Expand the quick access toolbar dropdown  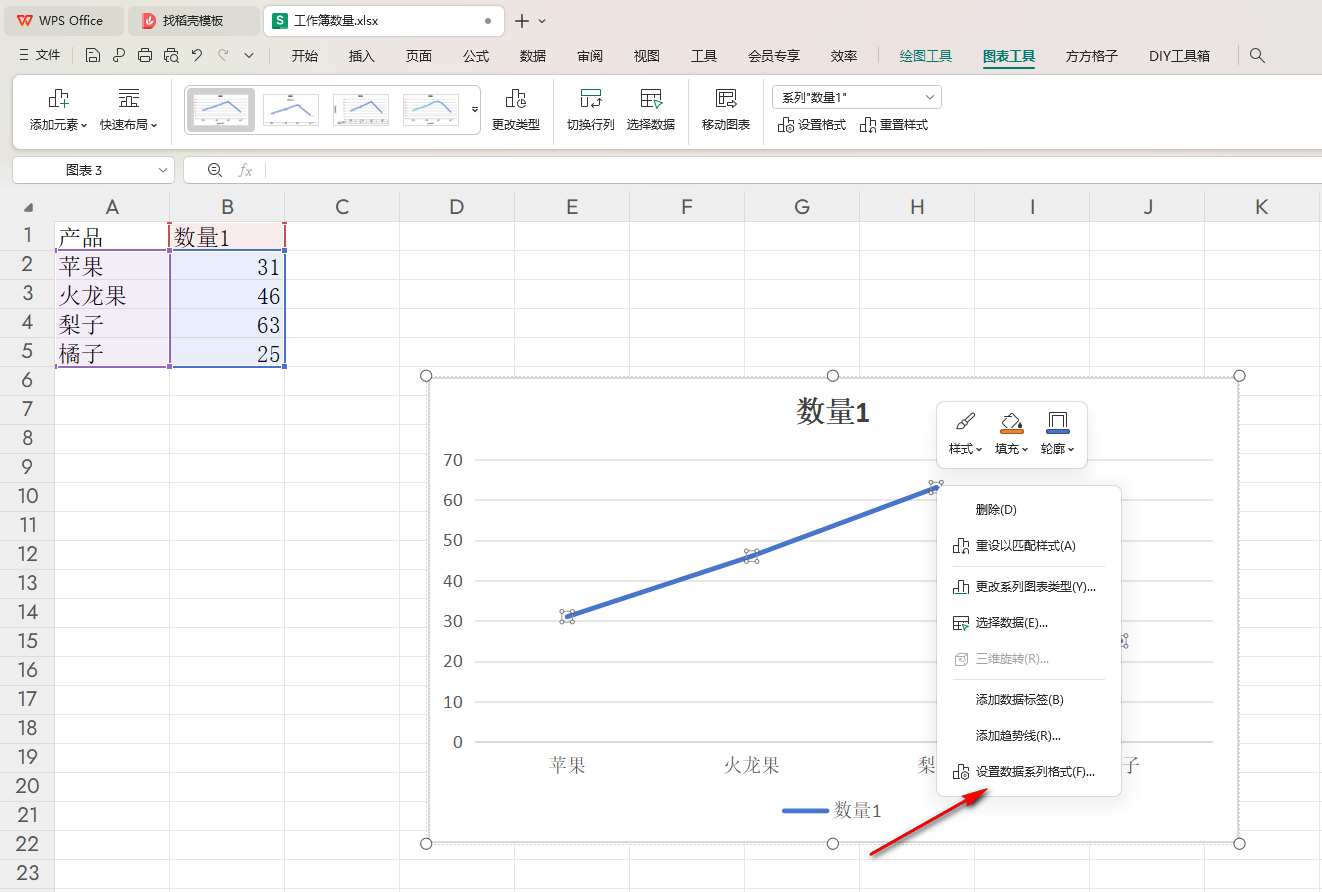pyautogui.click(x=249, y=56)
